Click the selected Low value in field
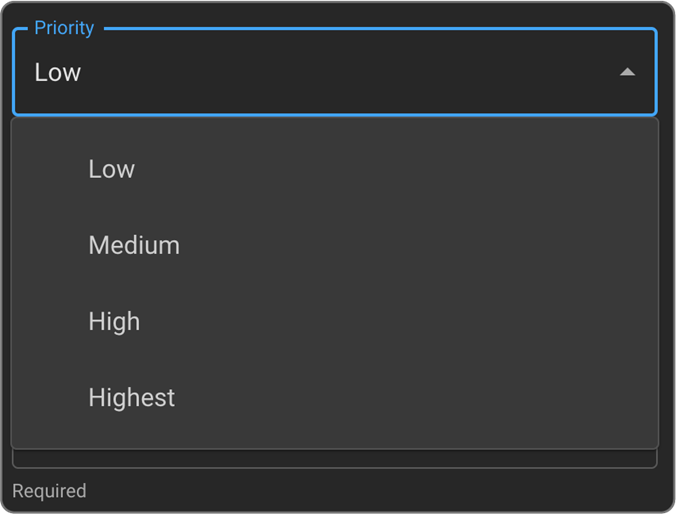676x514 pixels. [x=58, y=72]
